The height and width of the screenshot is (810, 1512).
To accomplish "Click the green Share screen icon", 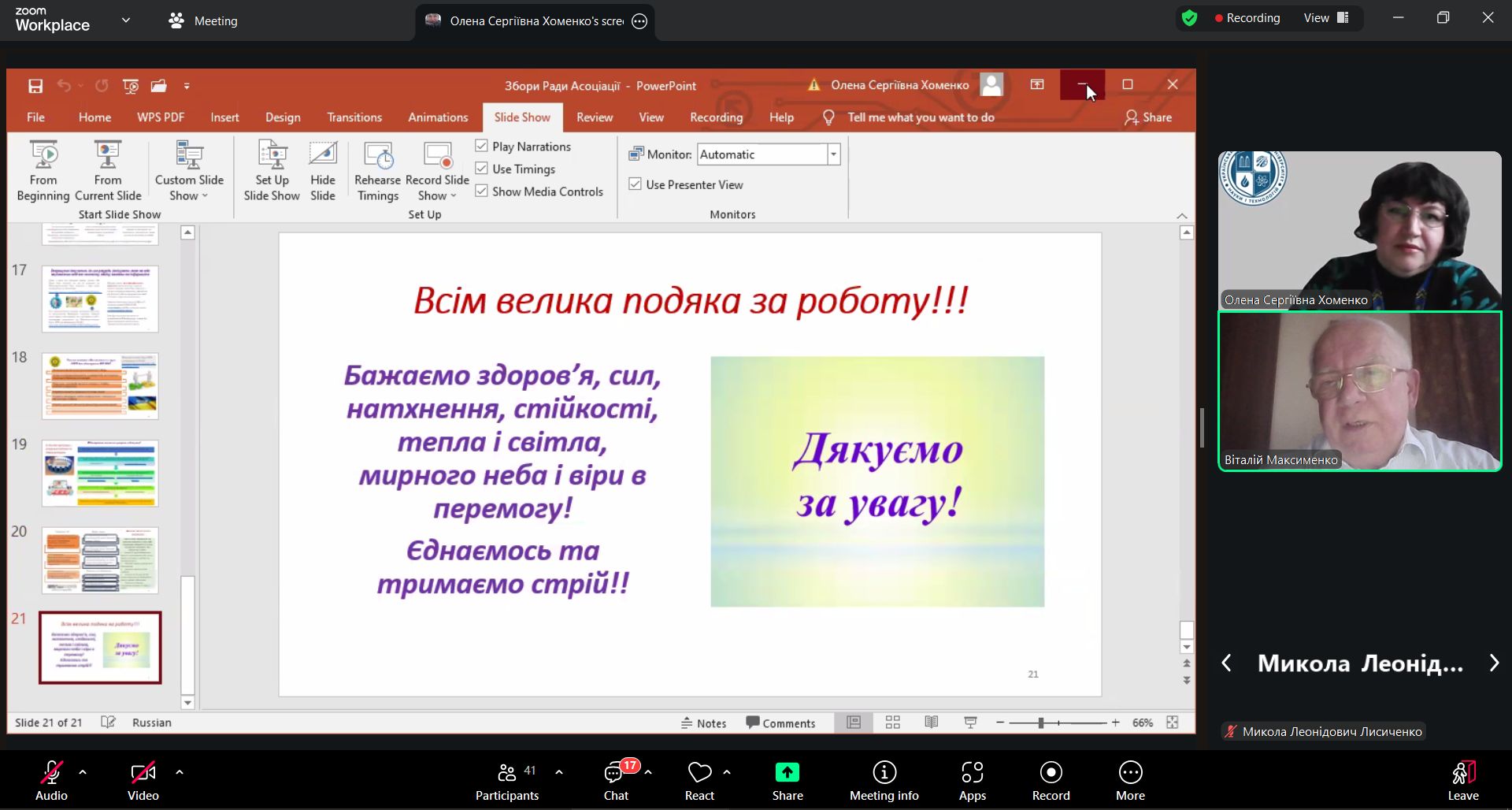I will tap(787, 772).
